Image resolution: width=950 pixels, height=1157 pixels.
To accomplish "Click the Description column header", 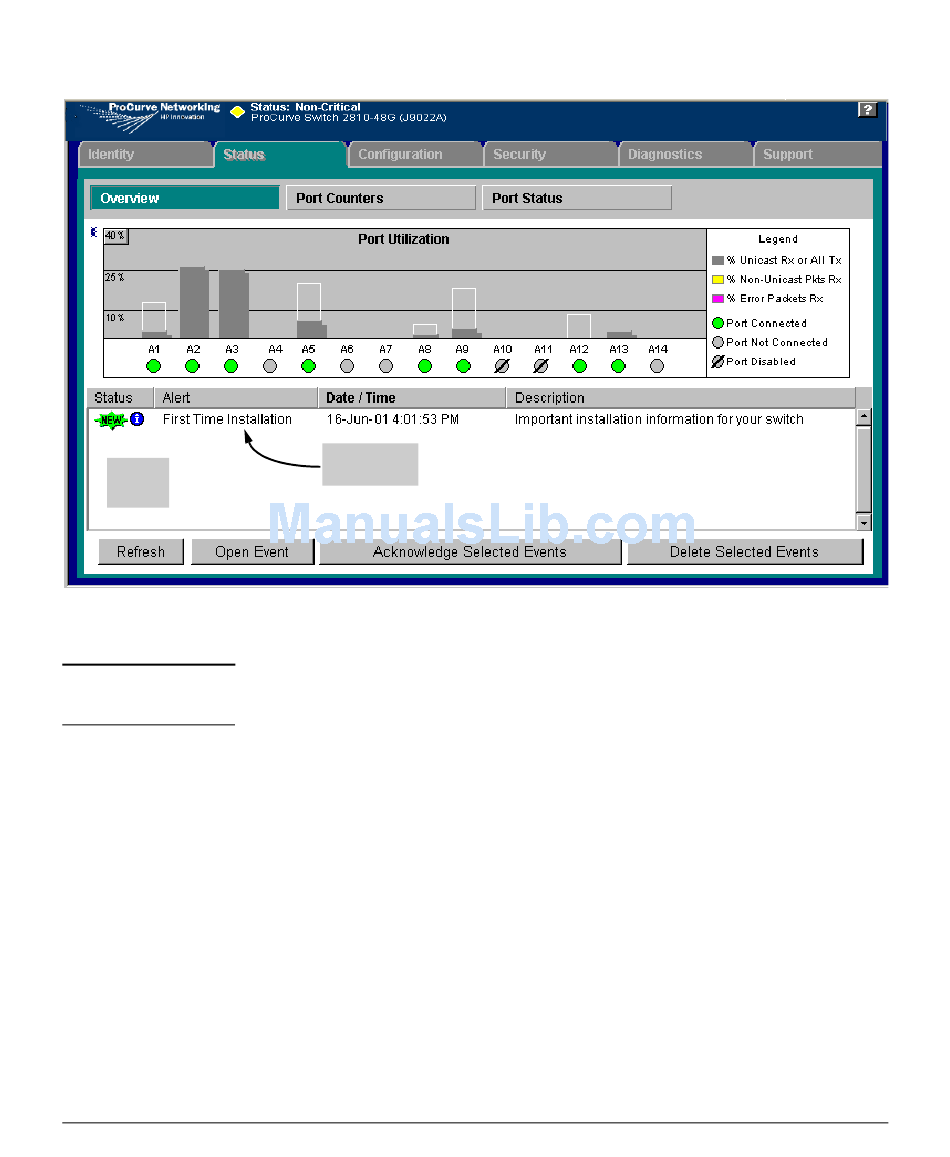I will (681, 398).
